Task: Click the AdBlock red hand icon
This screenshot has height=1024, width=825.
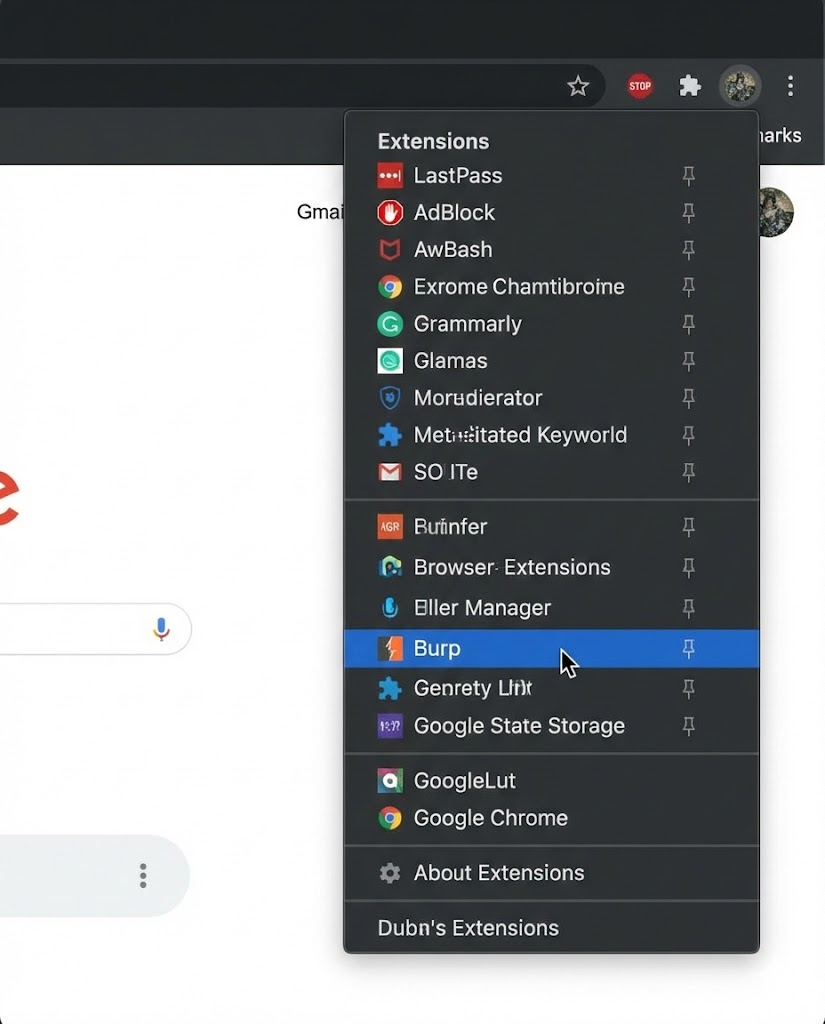Action: (390, 213)
